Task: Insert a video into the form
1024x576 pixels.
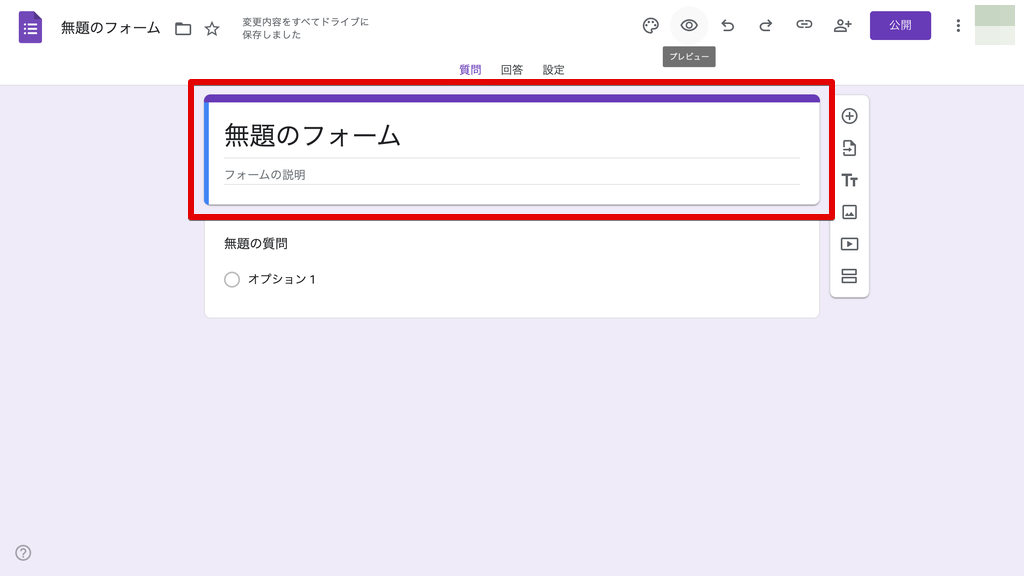Action: click(849, 244)
